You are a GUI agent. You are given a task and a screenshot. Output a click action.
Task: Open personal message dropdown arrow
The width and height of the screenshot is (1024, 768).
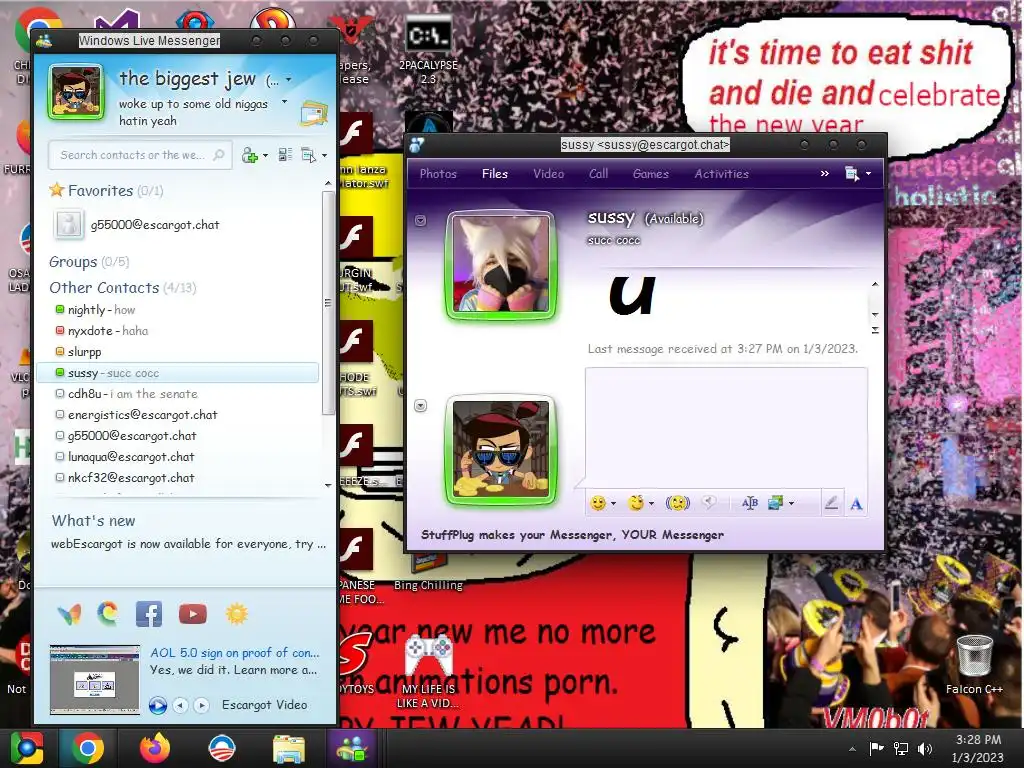click(284, 102)
